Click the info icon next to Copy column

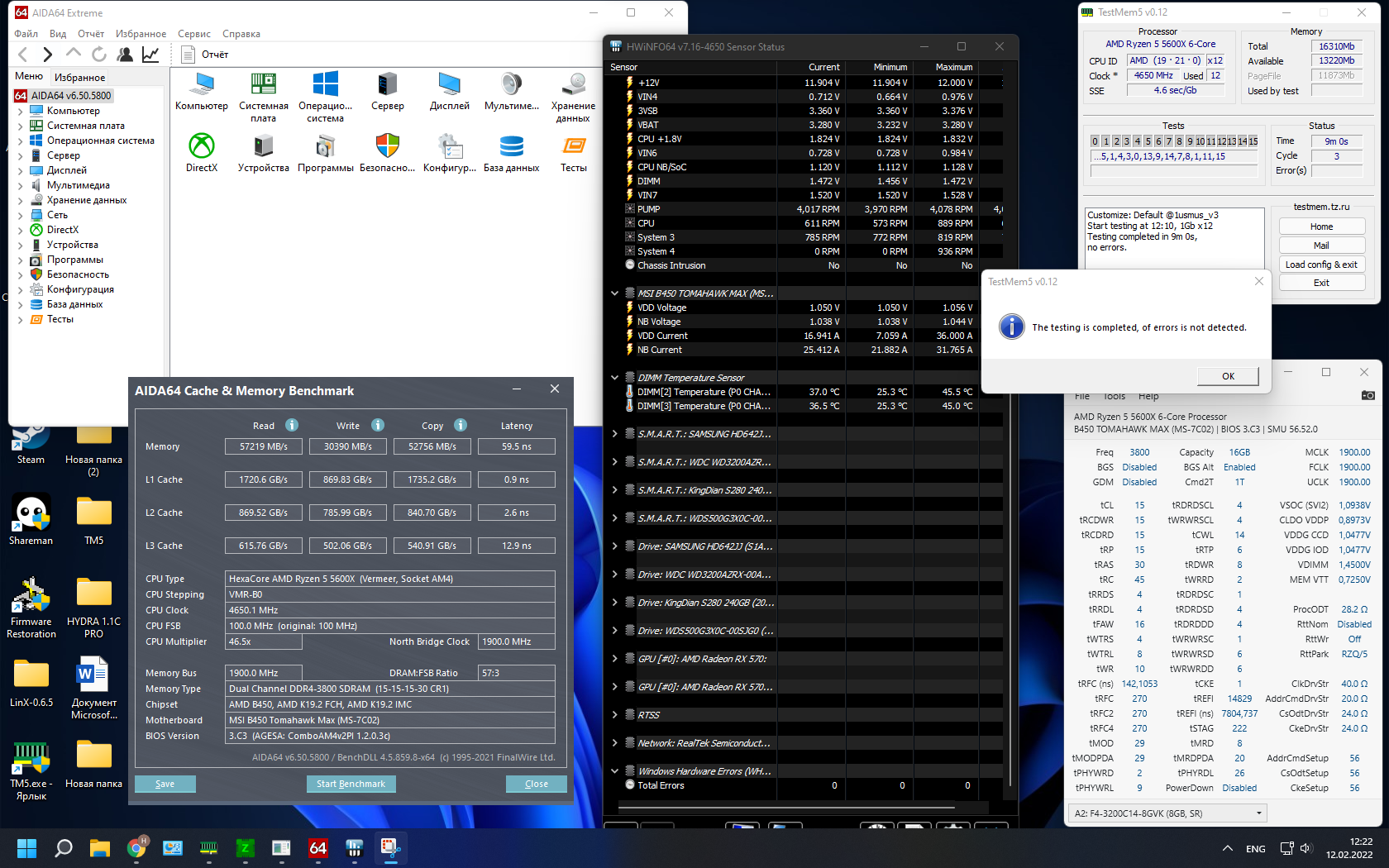[461, 425]
